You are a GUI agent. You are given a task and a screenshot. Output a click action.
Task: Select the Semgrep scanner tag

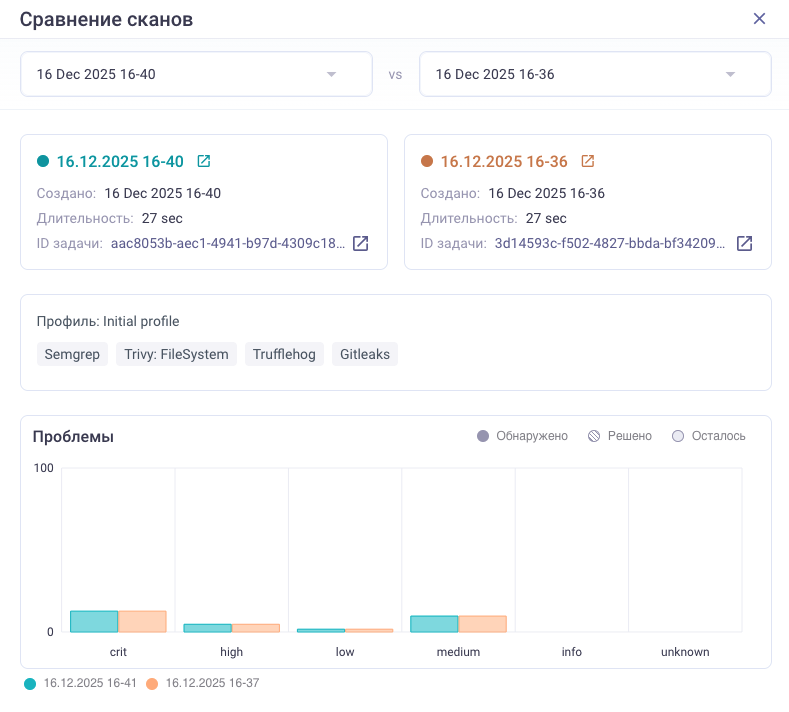pos(72,354)
